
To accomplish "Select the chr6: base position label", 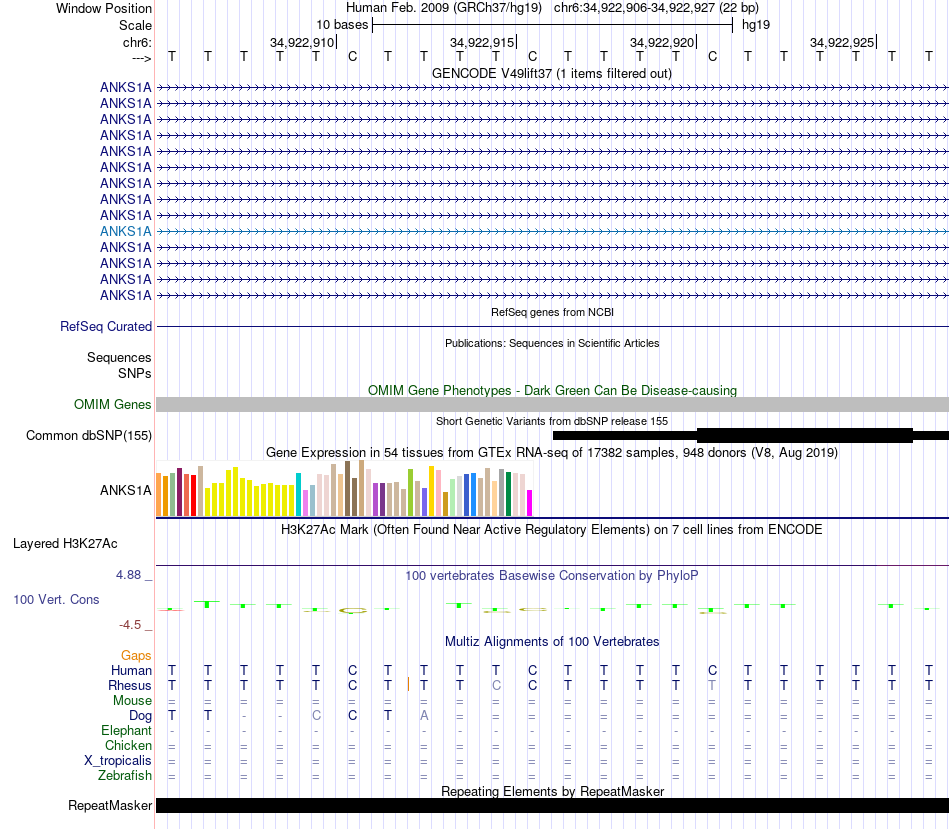I will (137, 42).
